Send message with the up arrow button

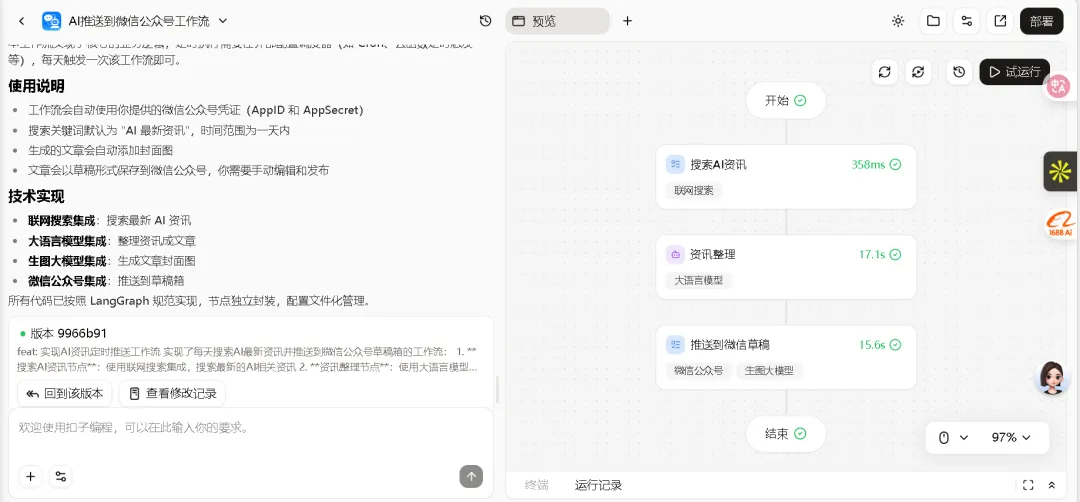pos(471,476)
